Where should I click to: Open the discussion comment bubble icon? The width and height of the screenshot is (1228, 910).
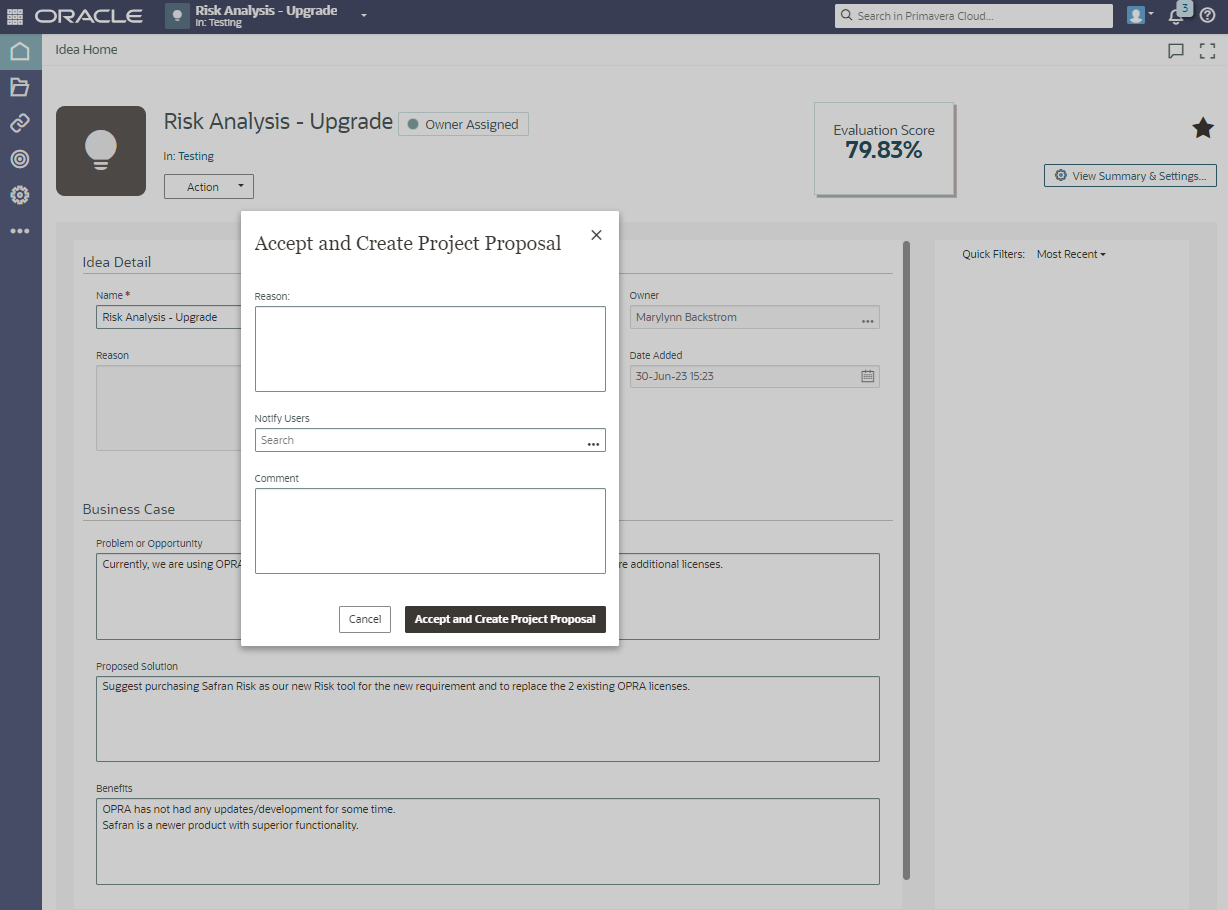click(1176, 51)
